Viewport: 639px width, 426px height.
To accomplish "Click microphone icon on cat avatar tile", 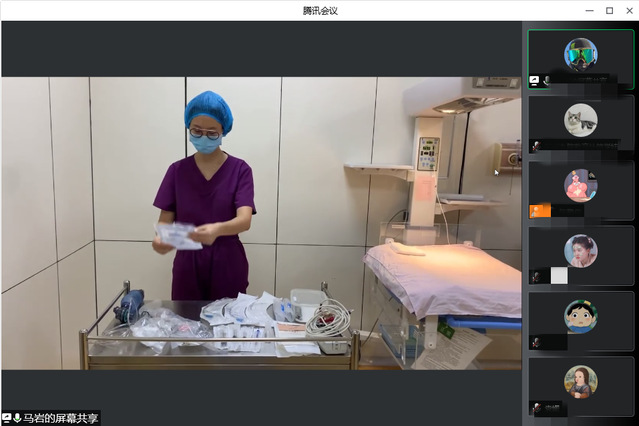I will [x=536, y=146].
